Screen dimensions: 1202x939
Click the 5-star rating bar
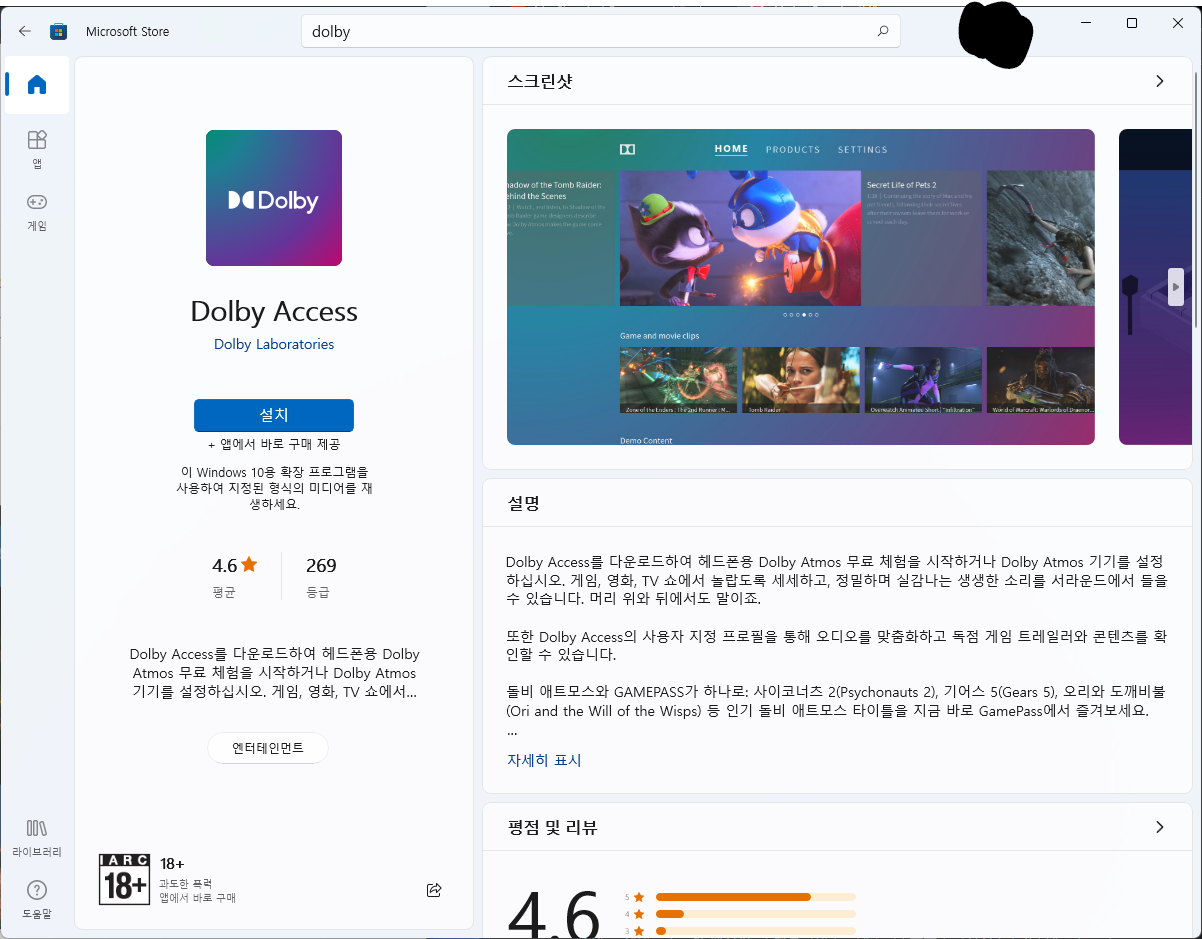click(755, 896)
